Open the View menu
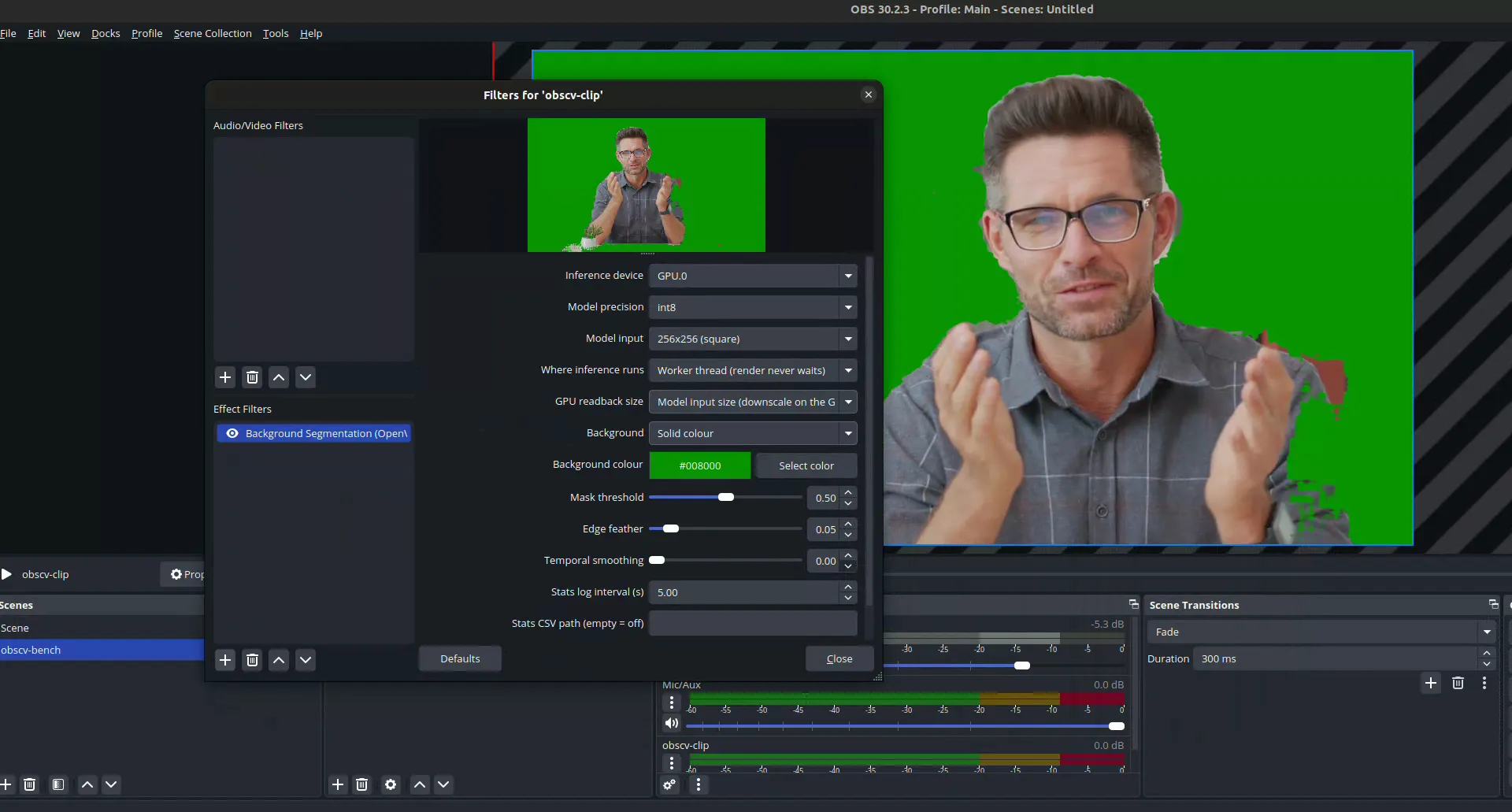The height and width of the screenshot is (812, 1512). click(69, 33)
